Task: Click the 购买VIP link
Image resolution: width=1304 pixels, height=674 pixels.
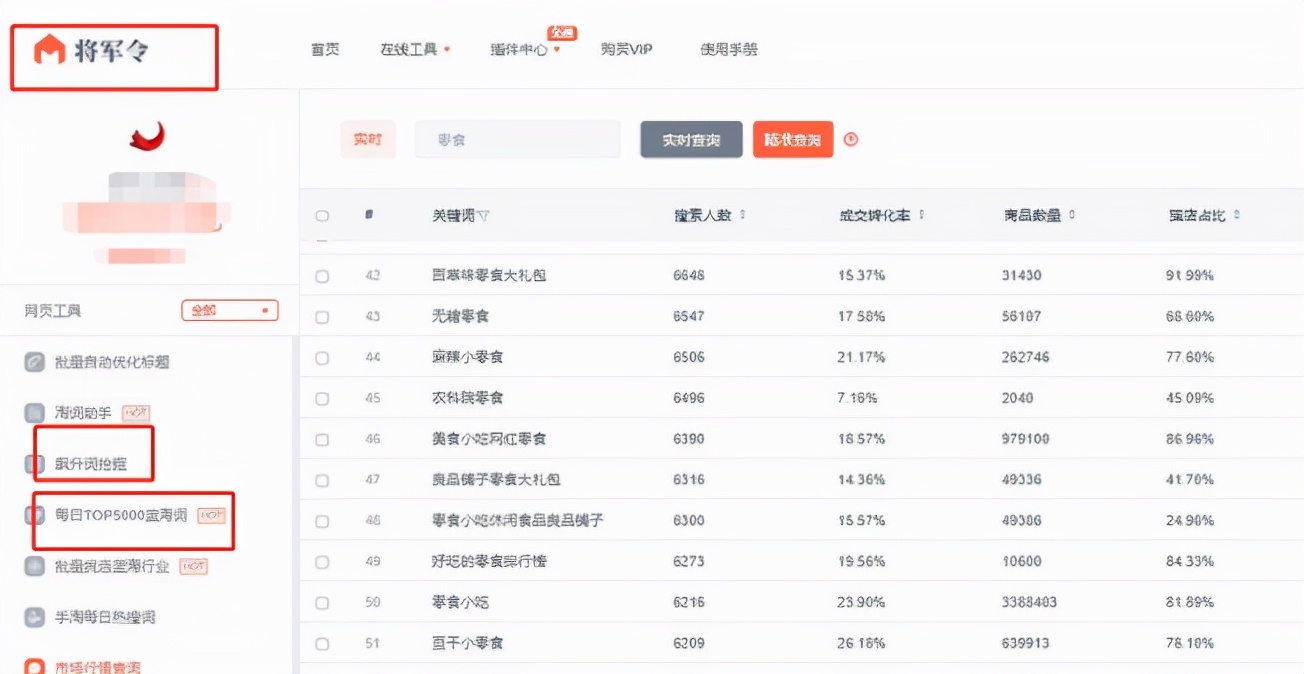Action: [624, 49]
